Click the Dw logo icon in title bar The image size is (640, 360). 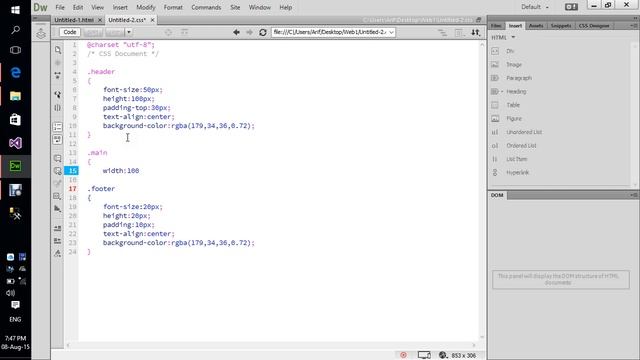pos(40,7)
